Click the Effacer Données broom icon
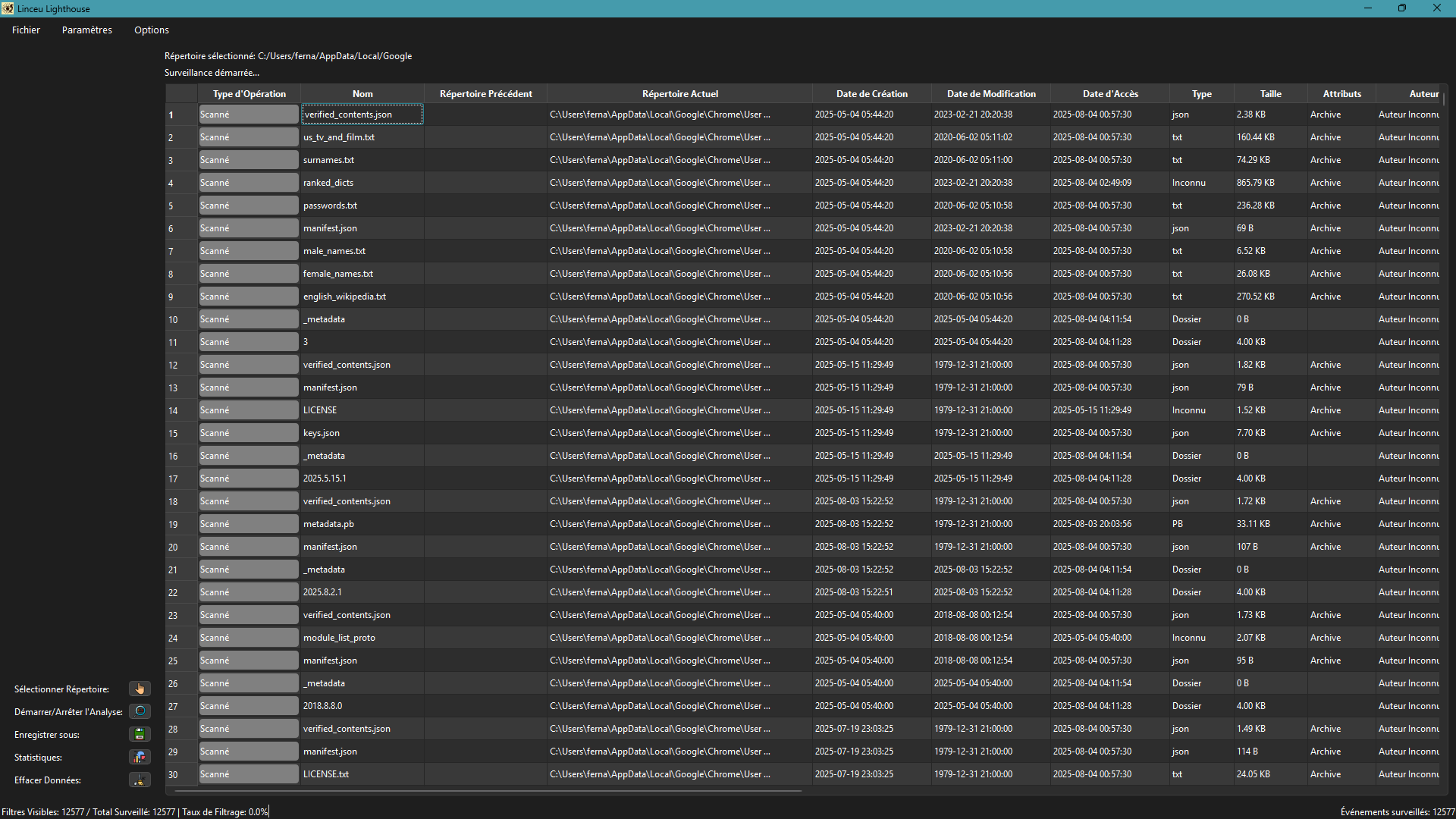This screenshot has width=1456, height=819. tap(140, 780)
